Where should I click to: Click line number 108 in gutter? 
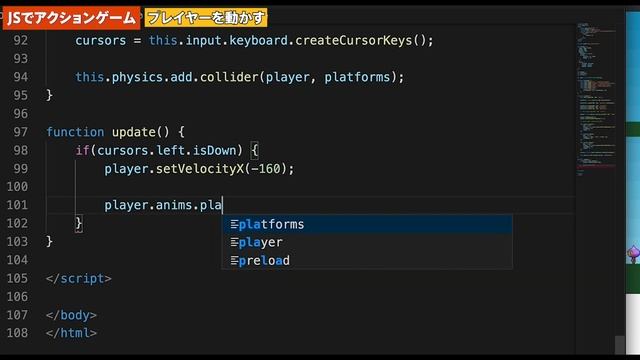[x=17, y=333]
